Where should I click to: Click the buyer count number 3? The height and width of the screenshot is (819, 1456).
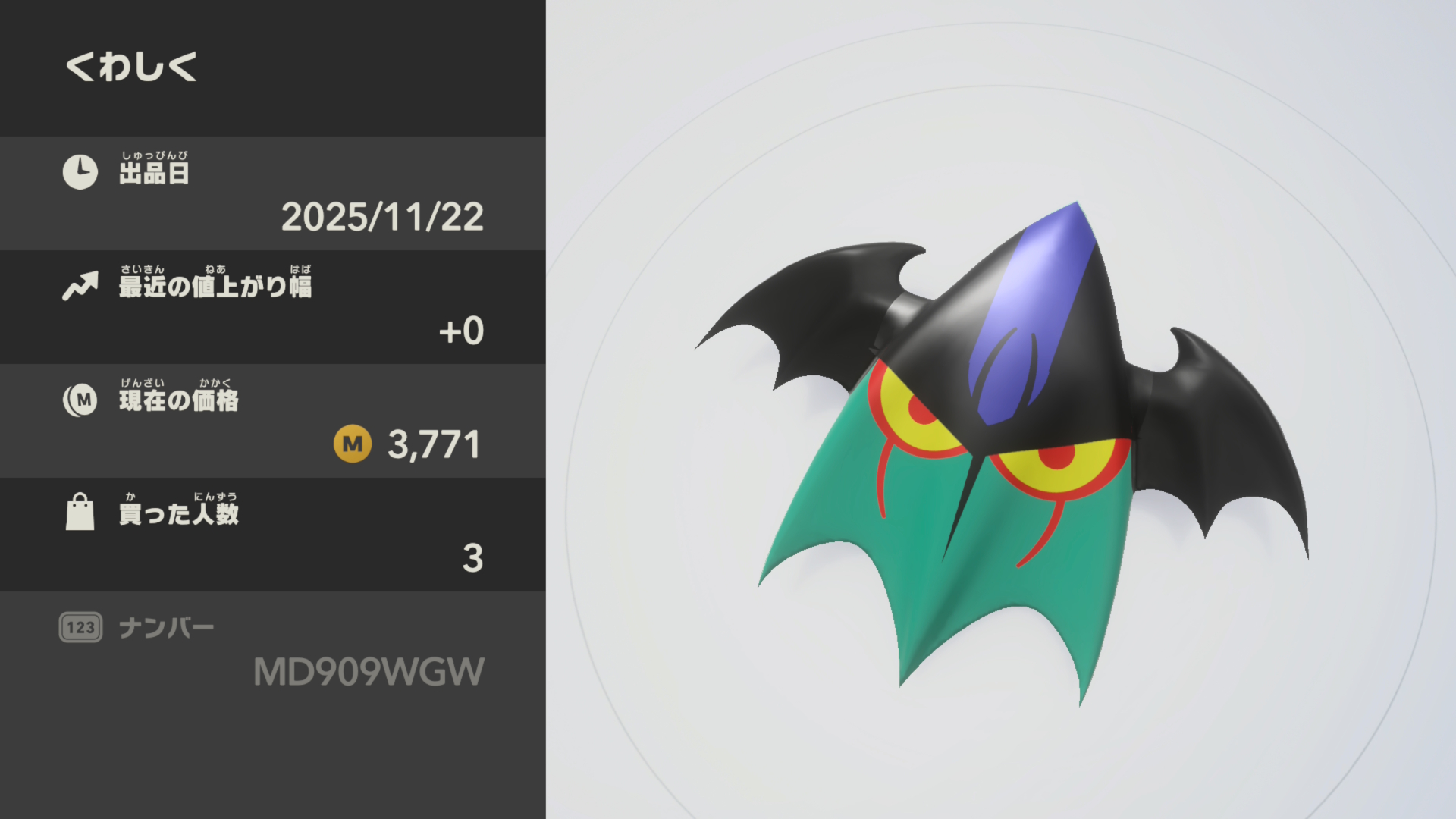tap(472, 558)
